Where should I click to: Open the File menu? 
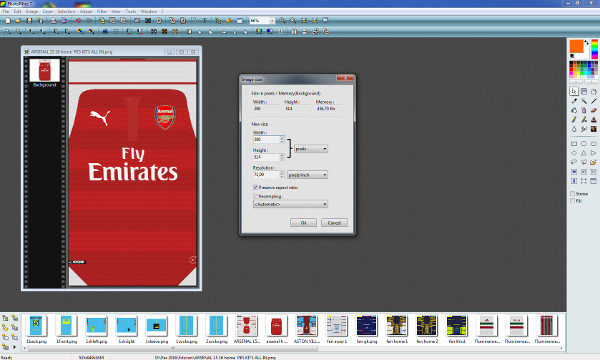(6, 11)
